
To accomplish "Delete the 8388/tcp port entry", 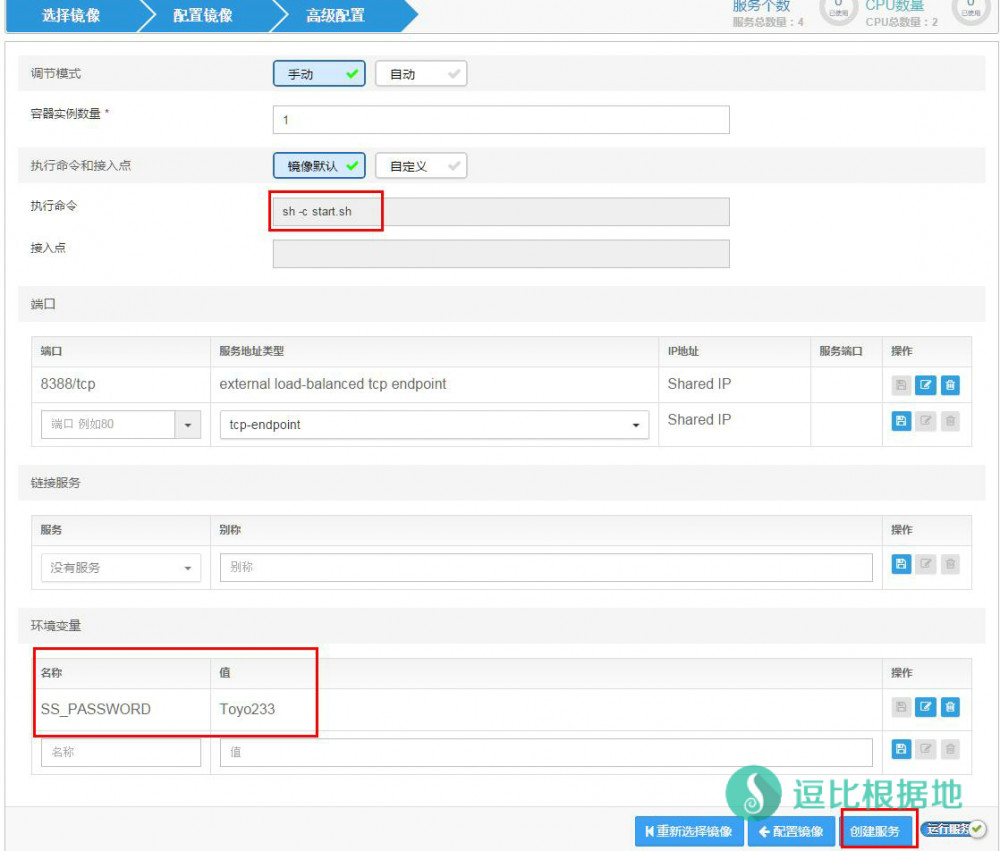I will click(x=950, y=385).
